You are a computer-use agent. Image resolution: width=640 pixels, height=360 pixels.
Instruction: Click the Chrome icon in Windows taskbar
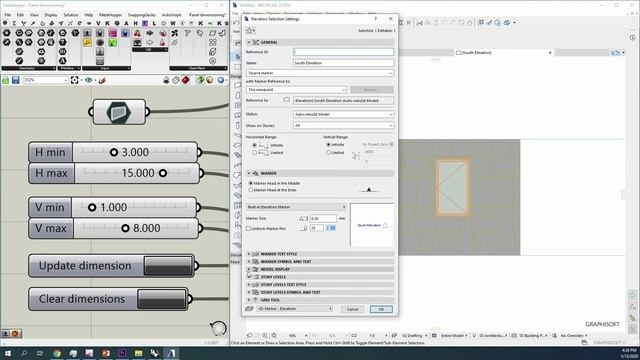pyautogui.click(x=57, y=353)
